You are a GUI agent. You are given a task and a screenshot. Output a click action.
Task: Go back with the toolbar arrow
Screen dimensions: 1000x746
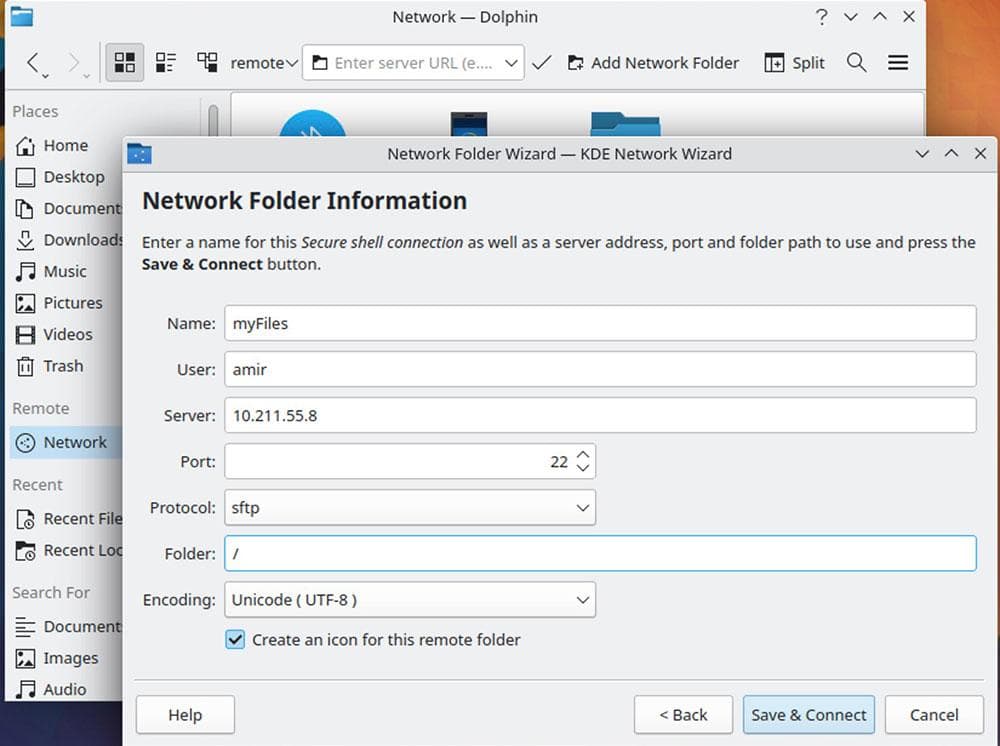(33, 63)
